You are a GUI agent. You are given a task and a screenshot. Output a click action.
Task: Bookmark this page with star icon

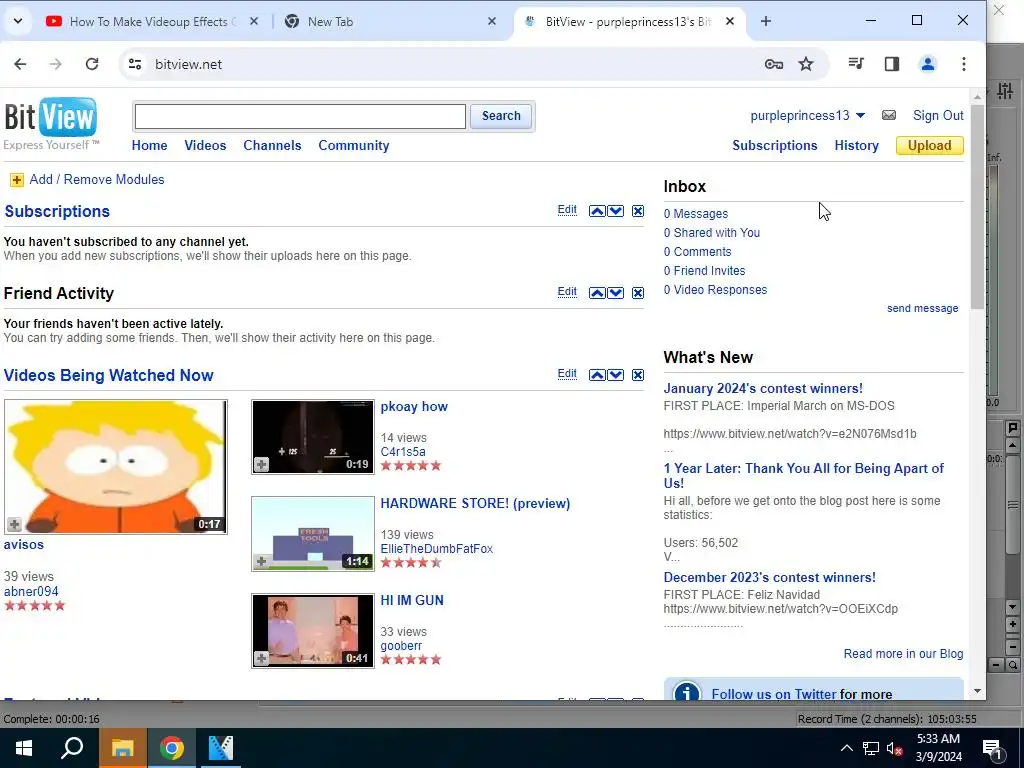(x=806, y=64)
